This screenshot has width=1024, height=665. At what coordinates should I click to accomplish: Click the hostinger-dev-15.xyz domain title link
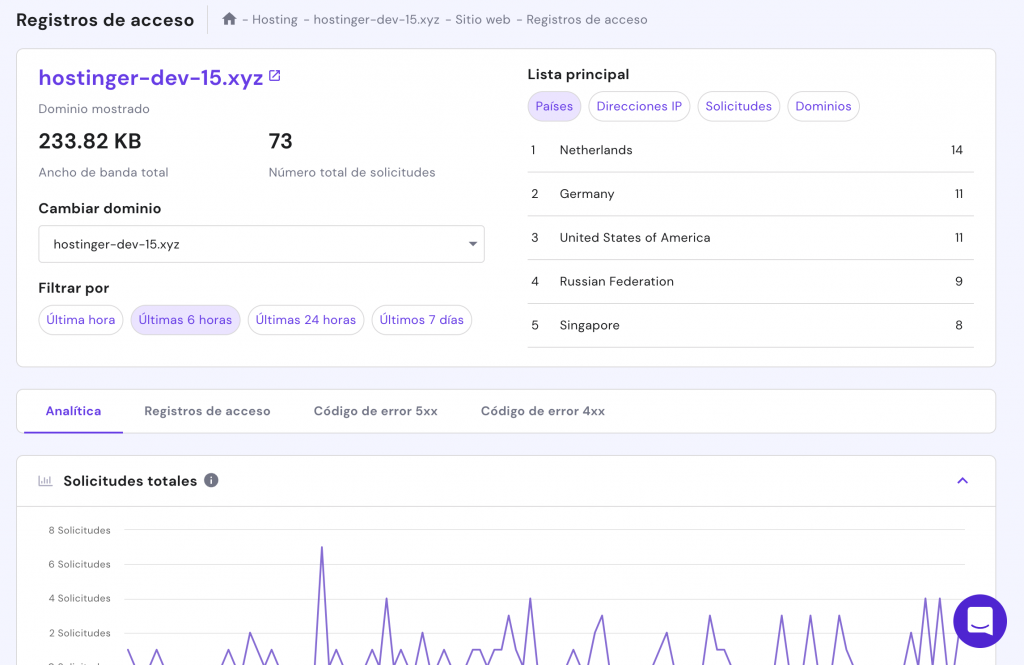[150, 78]
